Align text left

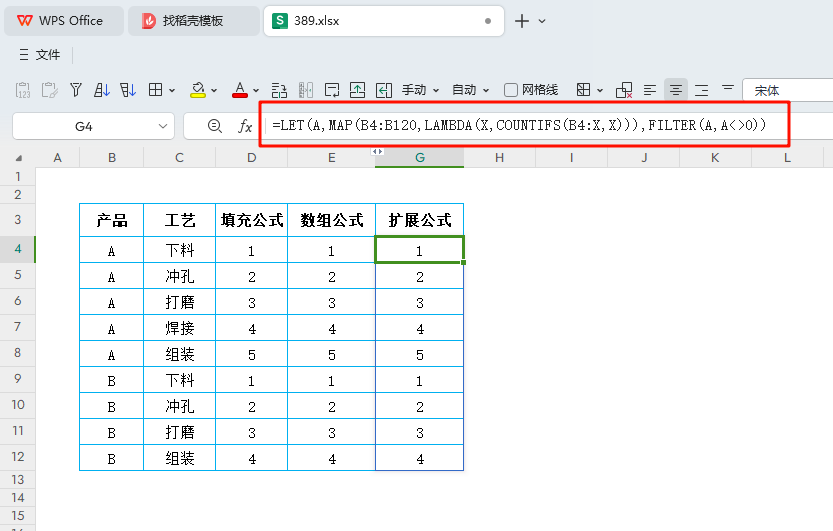pyautogui.click(x=650, y=90)
